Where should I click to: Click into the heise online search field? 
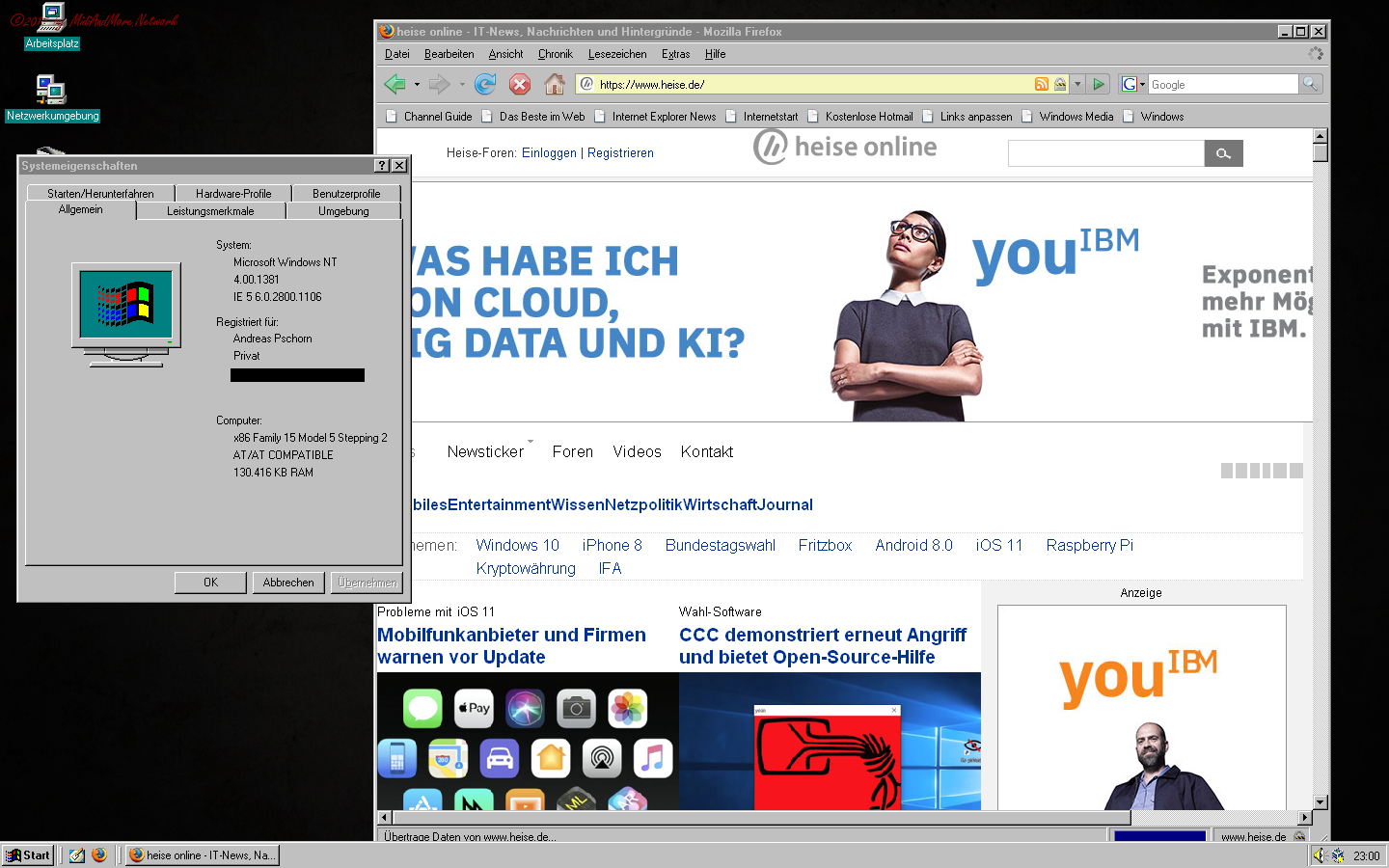1105,153
